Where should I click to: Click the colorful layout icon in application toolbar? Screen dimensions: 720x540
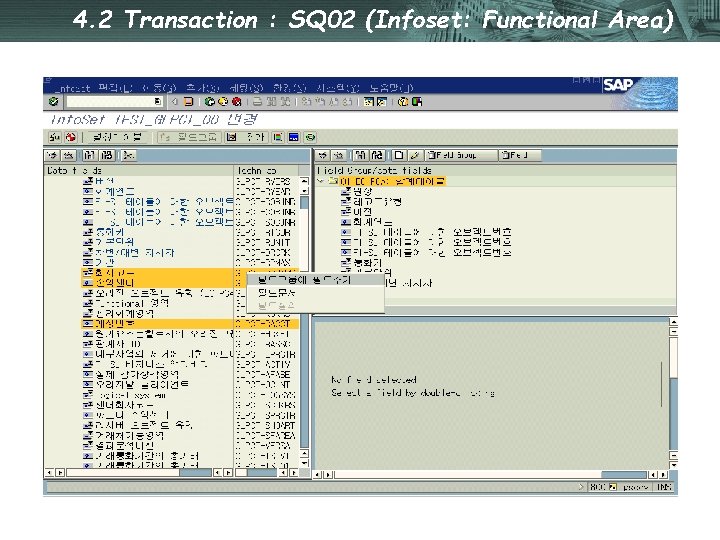pos(278,137)
